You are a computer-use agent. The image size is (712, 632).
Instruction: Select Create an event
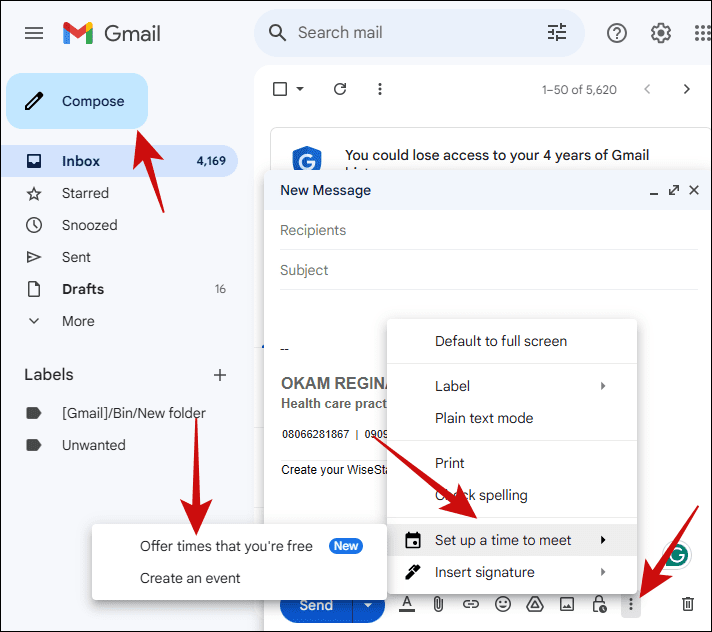pyautogui.click(x=239, y=578)
